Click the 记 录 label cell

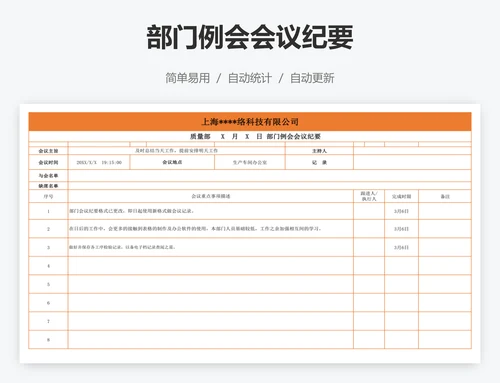click(x=319, y=162)
